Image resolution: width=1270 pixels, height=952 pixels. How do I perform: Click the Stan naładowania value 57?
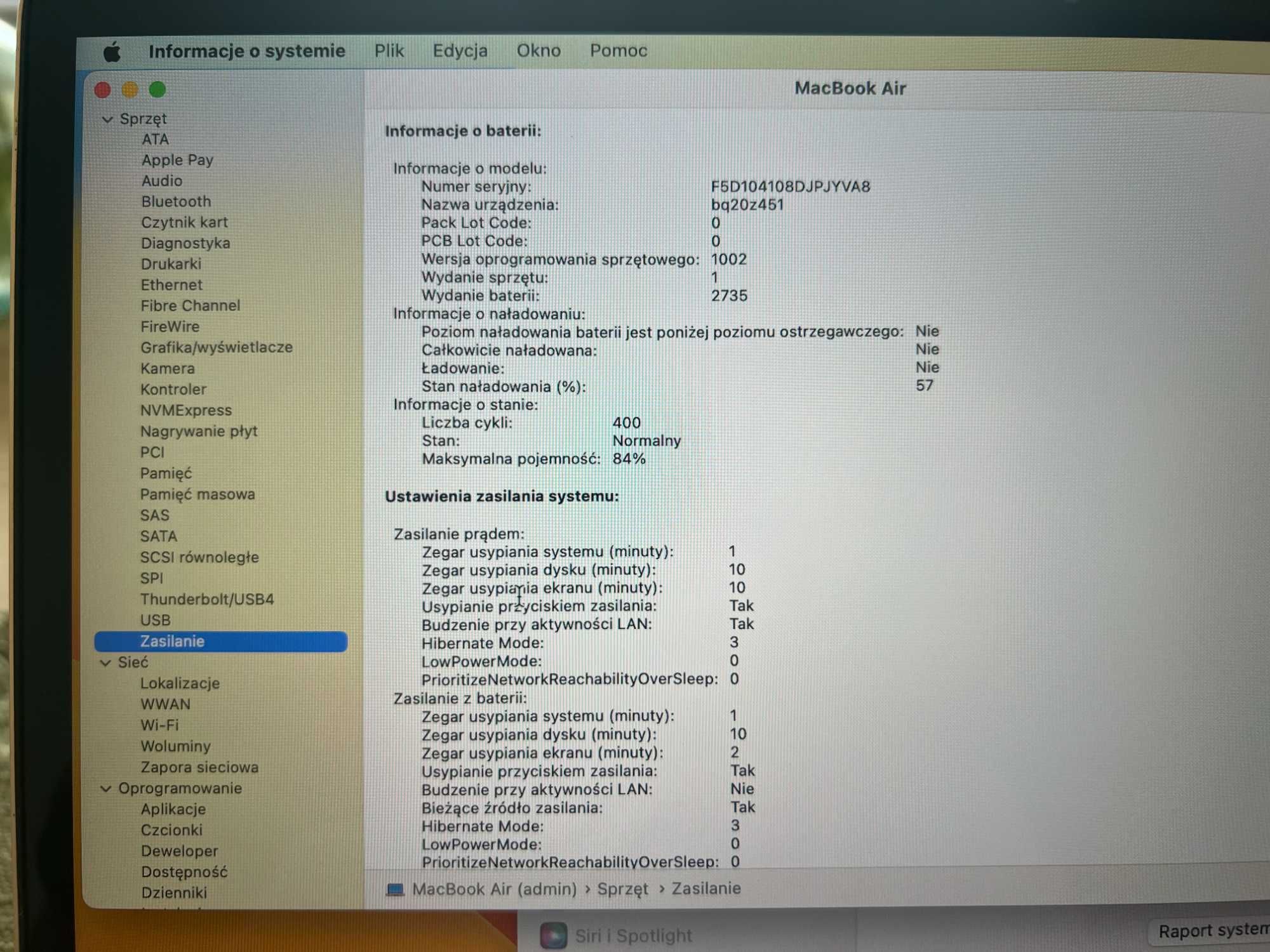[924, 386]
